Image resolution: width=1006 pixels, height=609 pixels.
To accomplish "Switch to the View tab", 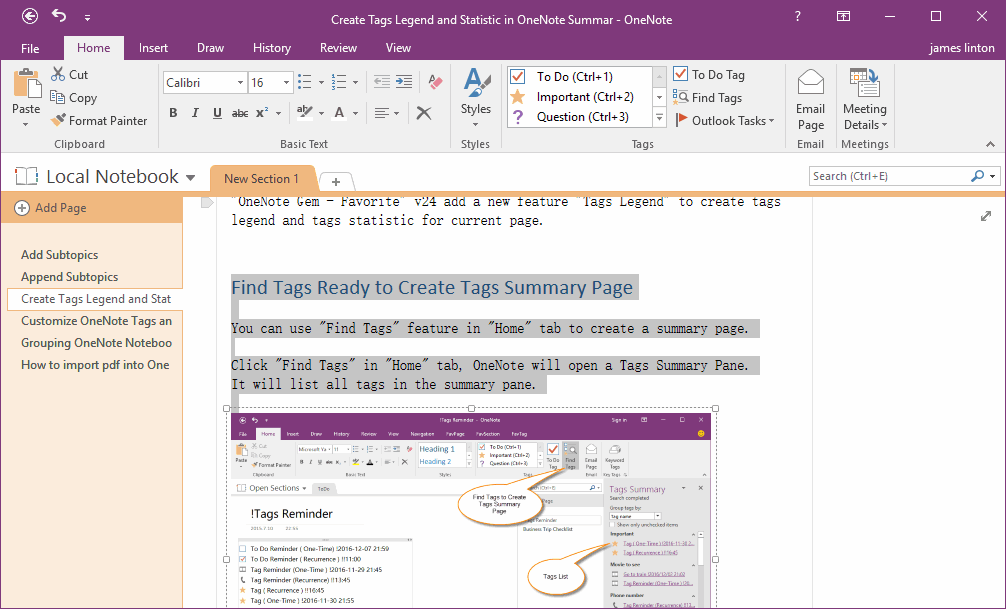I will pos(398,48).
